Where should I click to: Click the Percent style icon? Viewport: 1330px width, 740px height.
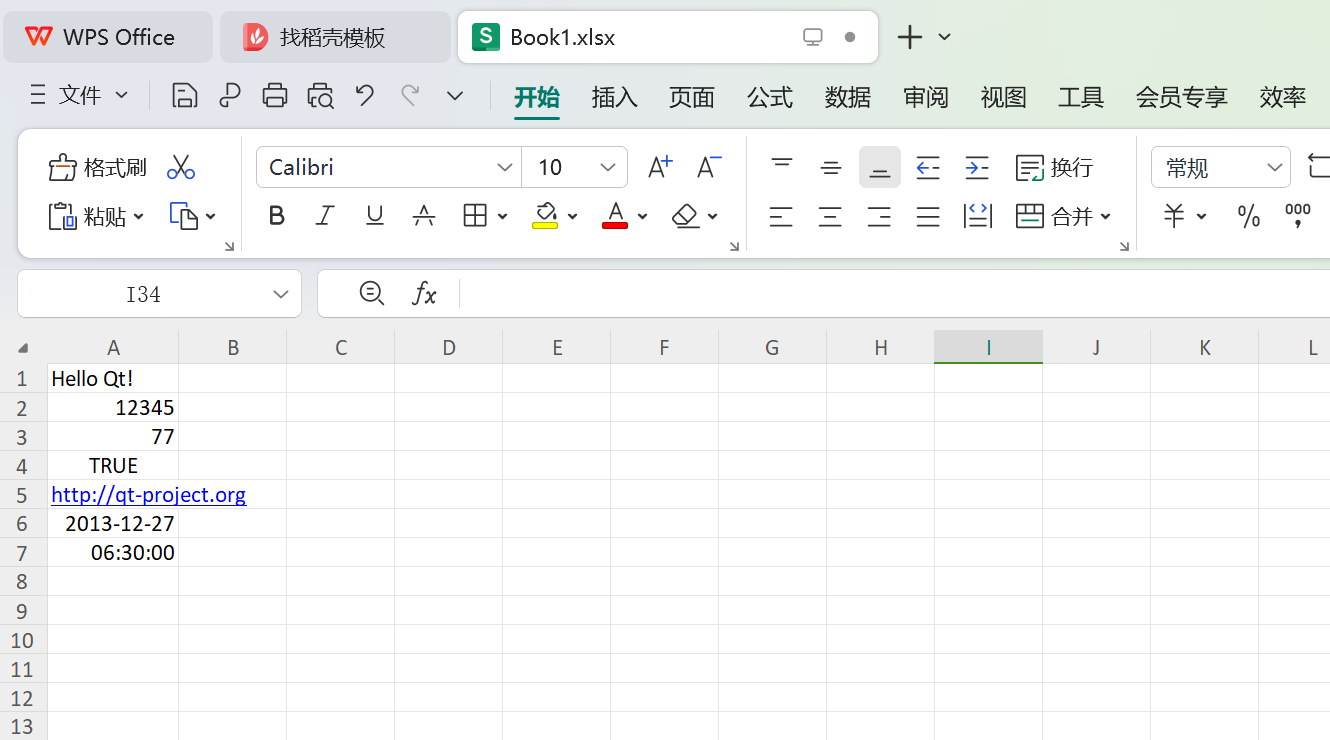coord(1249,216)
